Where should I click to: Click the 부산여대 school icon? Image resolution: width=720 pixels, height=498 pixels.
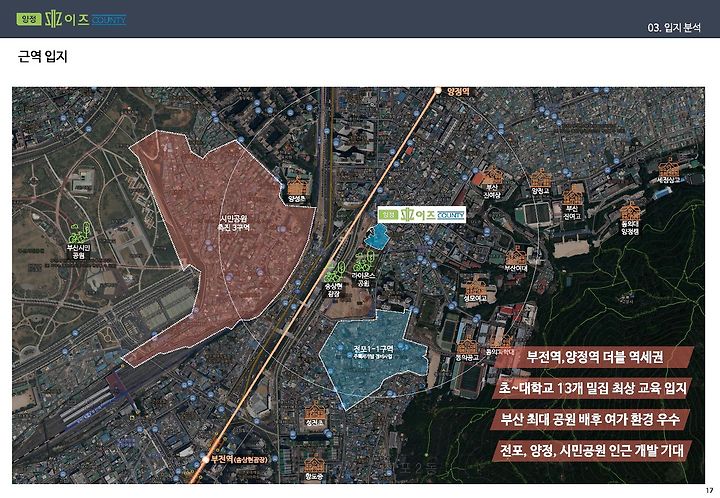coord(516,256)
